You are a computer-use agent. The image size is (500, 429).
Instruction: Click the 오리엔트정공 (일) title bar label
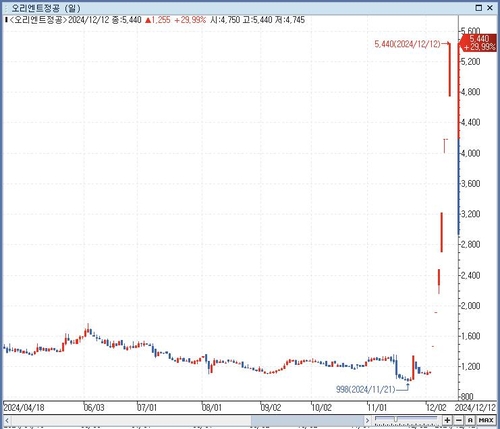click(46, 8)
